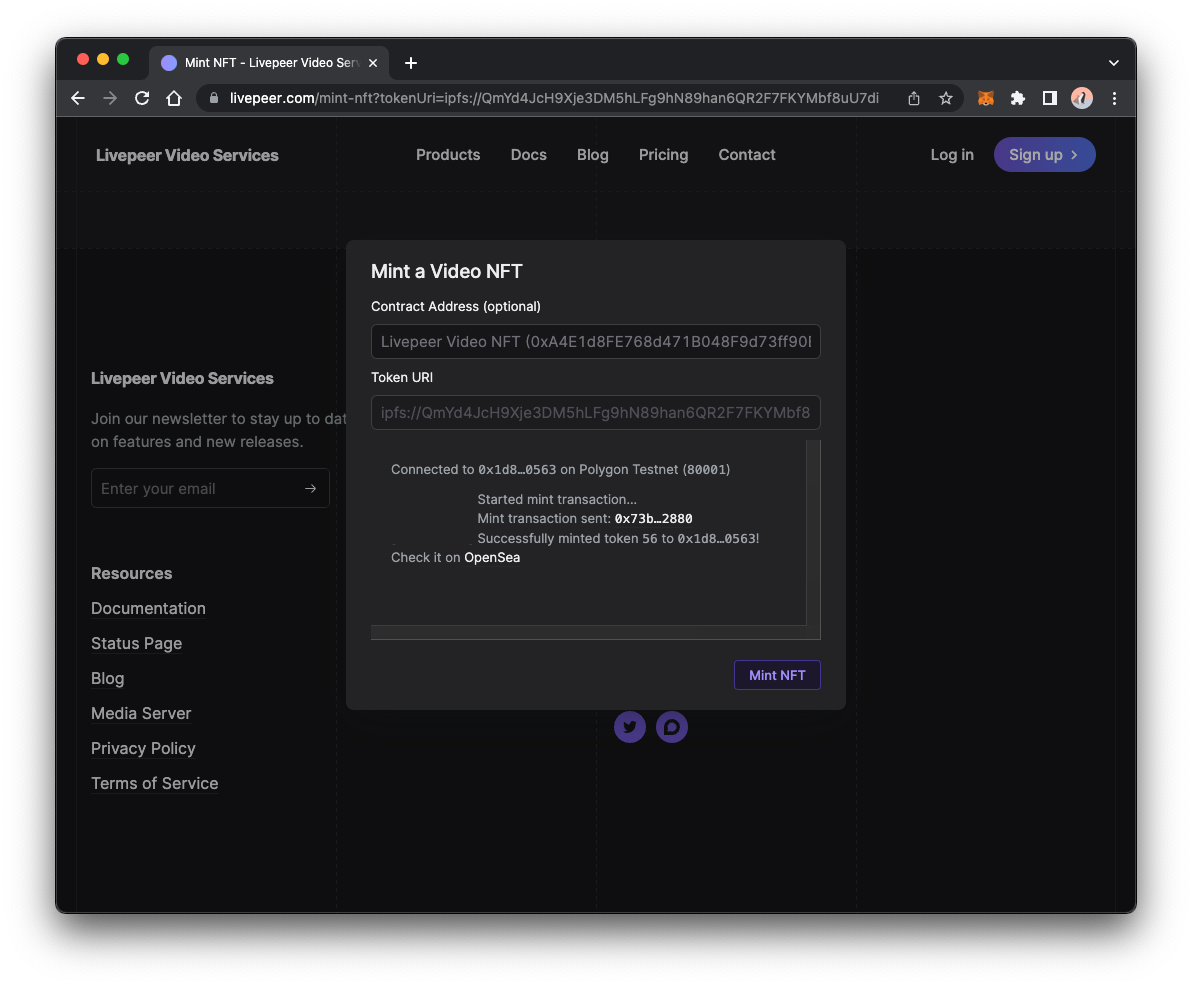Click the Log in link

pyautogui.click(x=952, y=154)
